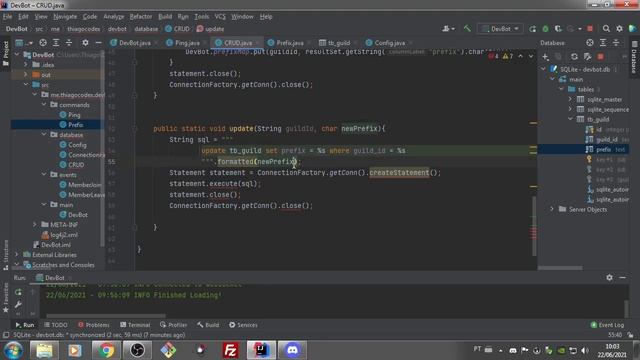The image size is (640, 360).
Task: Jump to next highlighted error arrow
Action: point(531,56)
